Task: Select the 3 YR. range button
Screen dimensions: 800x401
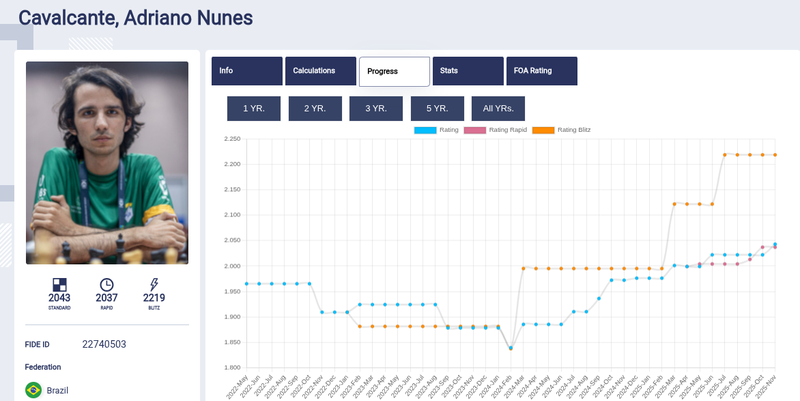Action: (x=375, y=109)
